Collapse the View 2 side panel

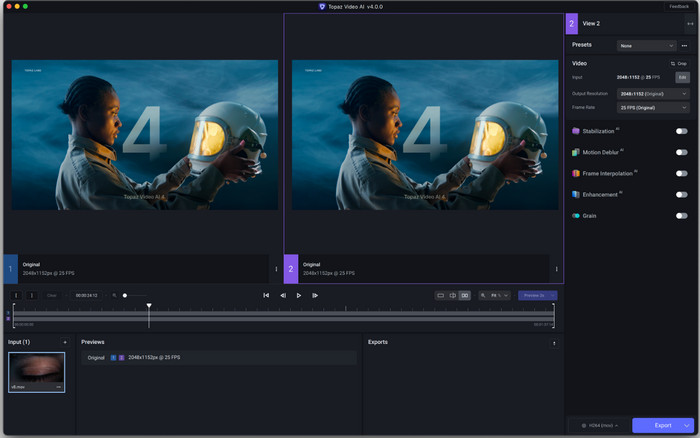(x=691, y=23)
